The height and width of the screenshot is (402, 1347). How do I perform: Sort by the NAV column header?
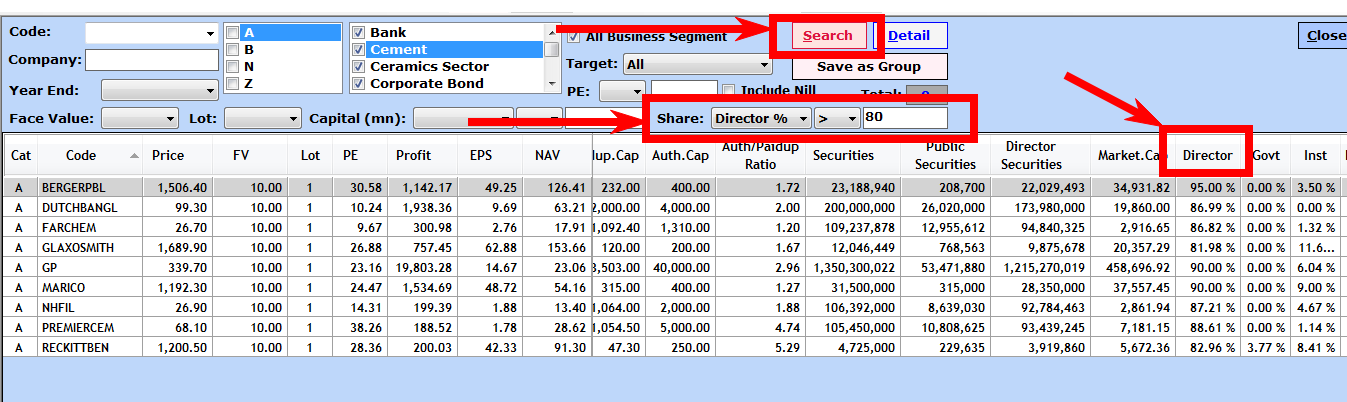(x=557, y=156)
